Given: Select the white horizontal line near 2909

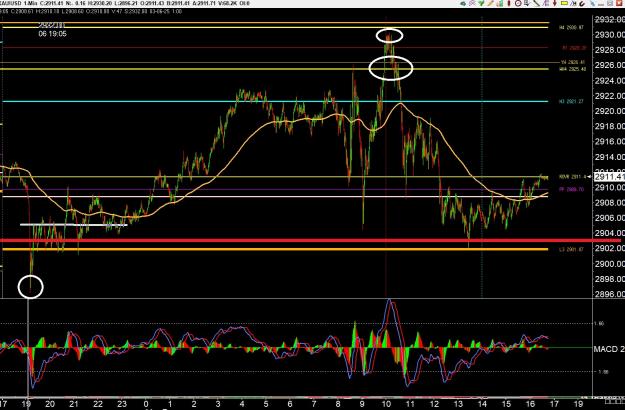Looking at the screenshot, I should point(275,196).
